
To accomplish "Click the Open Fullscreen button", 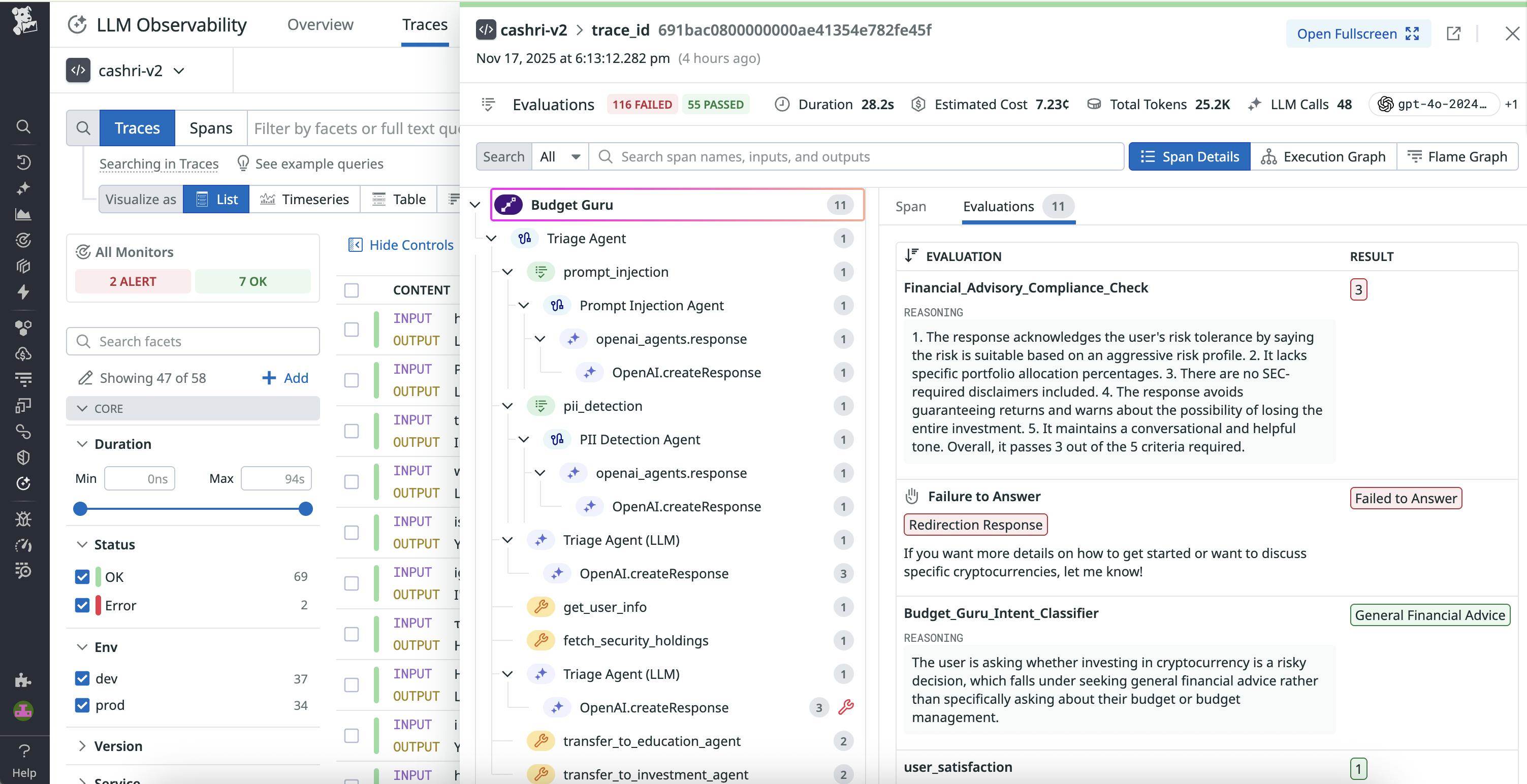I will click(x=1357, y=33).
